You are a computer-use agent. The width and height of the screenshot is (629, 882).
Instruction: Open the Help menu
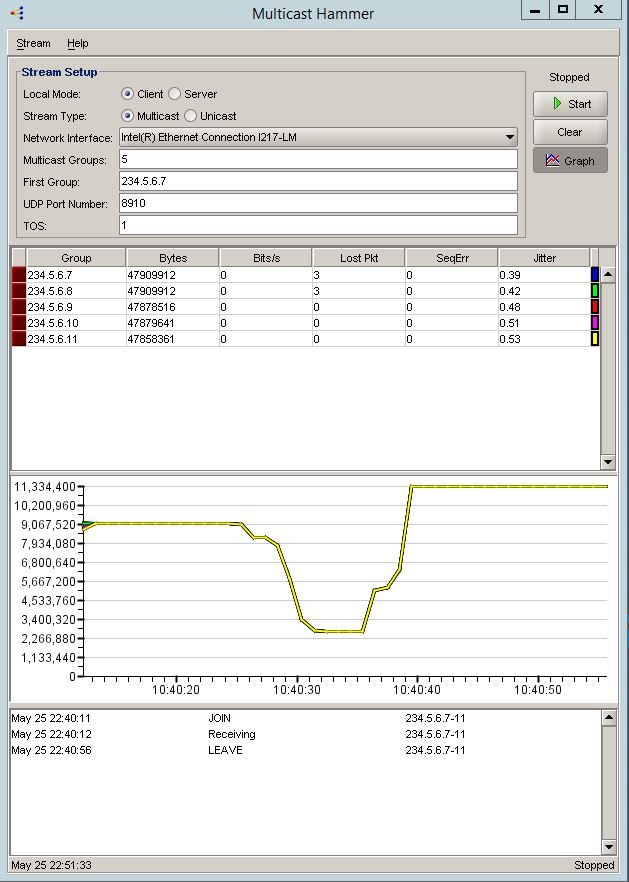click(78, 44)
